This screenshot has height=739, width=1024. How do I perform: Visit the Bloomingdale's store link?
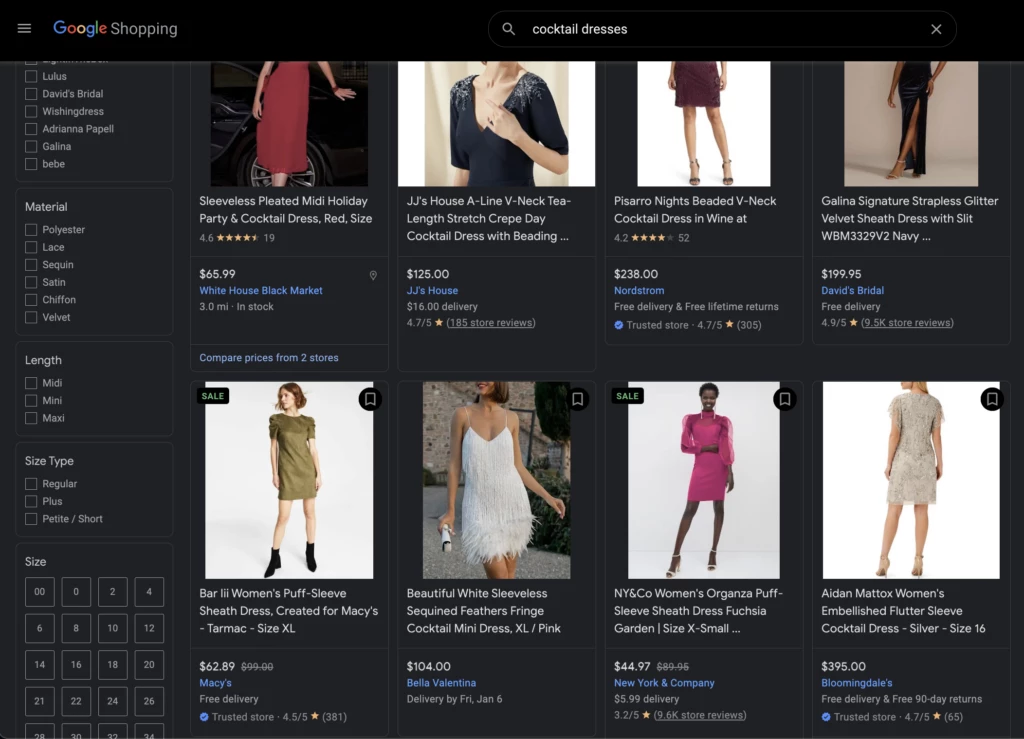pos(857,683)
